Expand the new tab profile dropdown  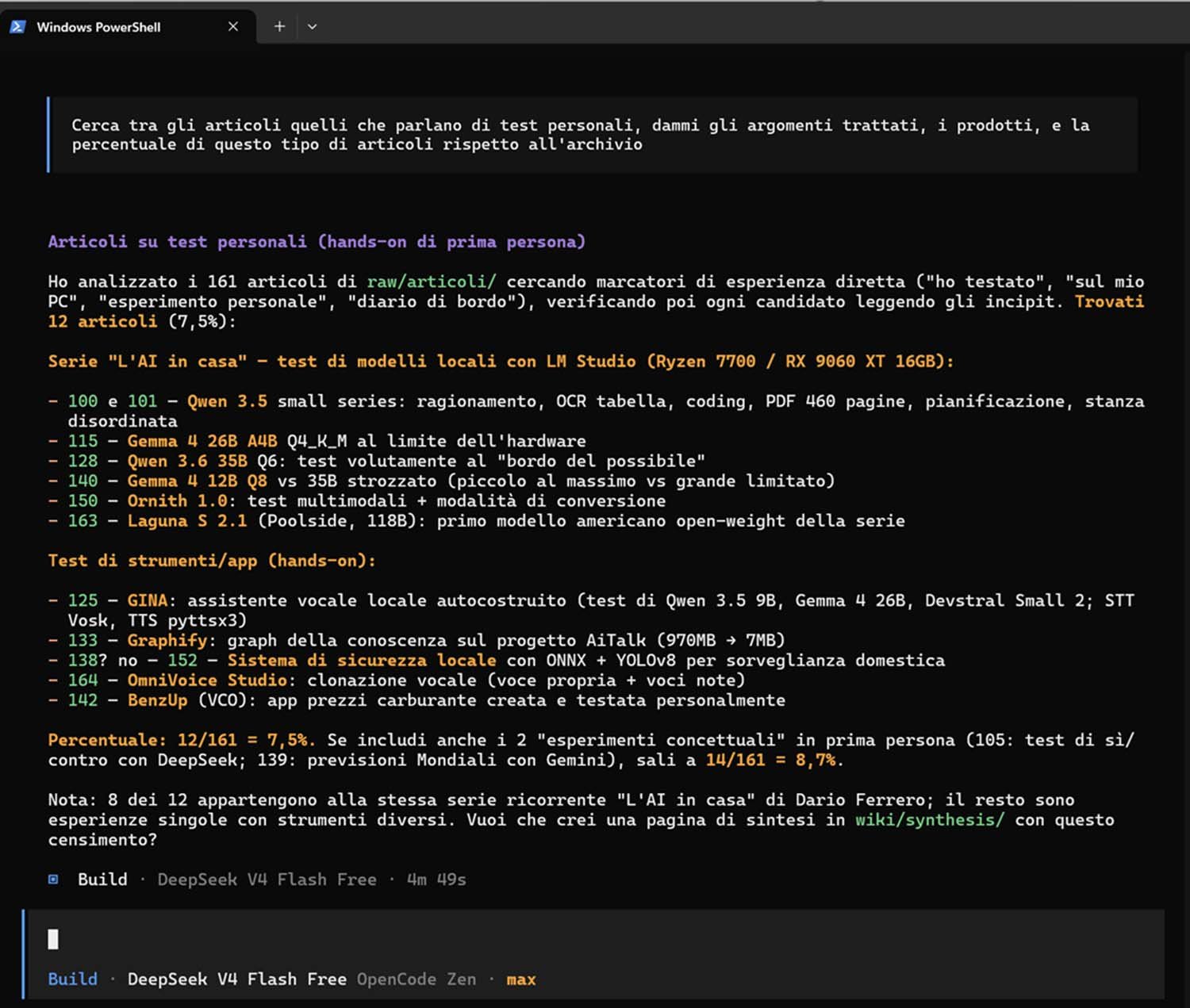click(313, 26)
